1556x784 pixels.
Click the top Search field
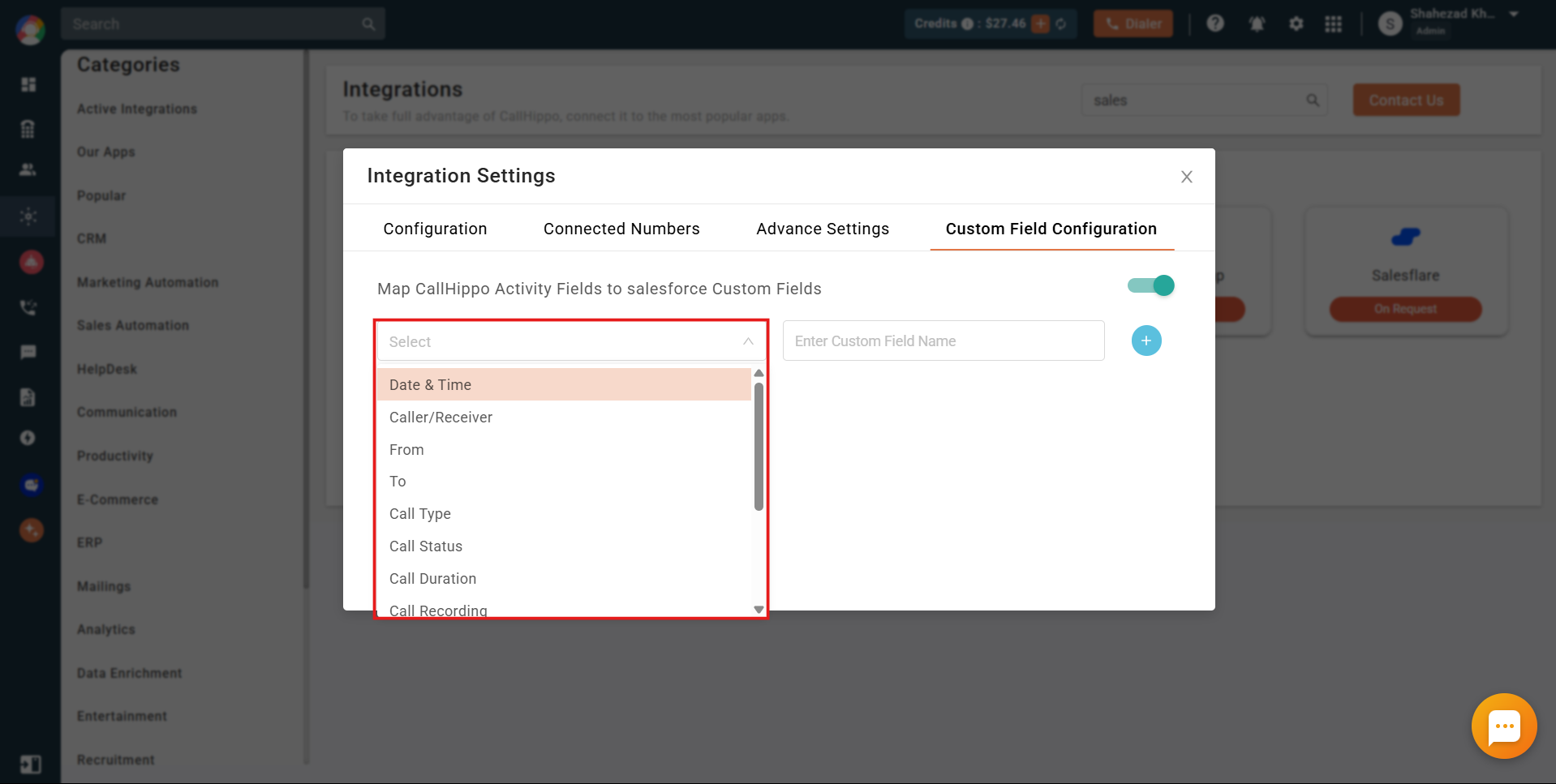222,24
